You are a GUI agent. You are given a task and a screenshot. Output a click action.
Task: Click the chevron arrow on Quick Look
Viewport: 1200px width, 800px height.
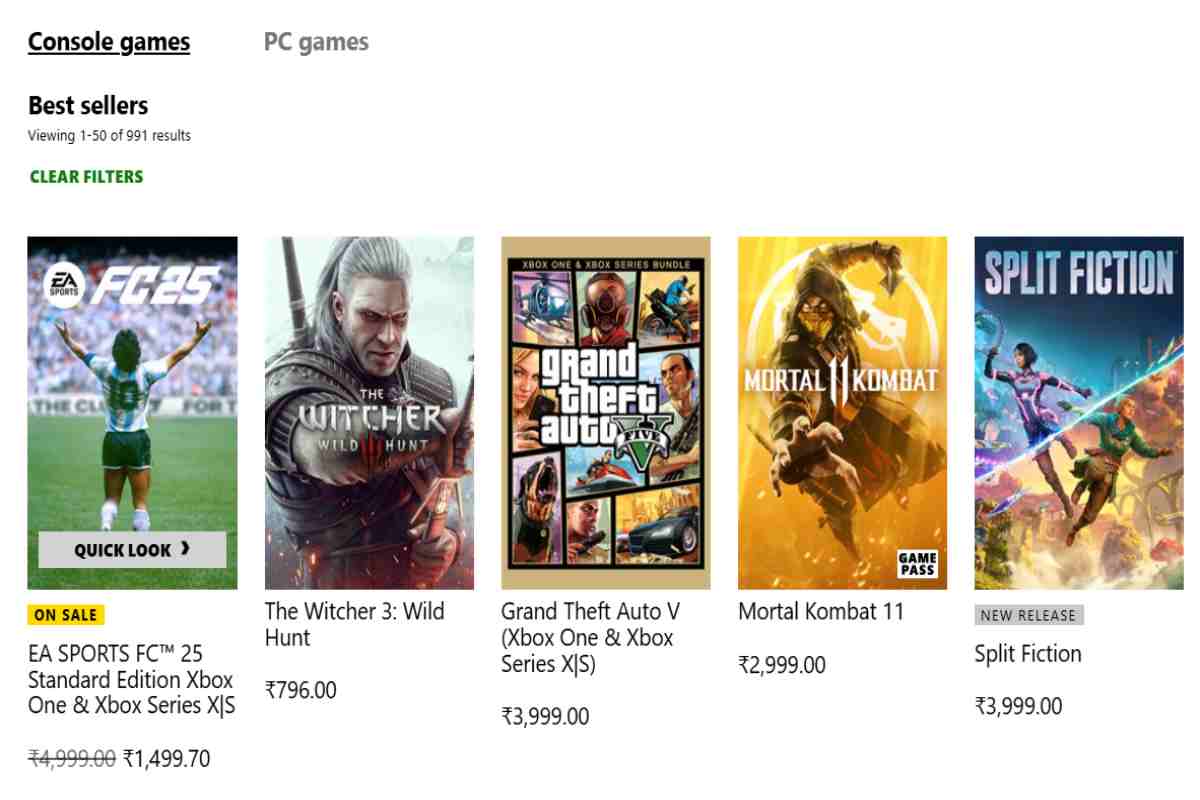pos(185,550)
